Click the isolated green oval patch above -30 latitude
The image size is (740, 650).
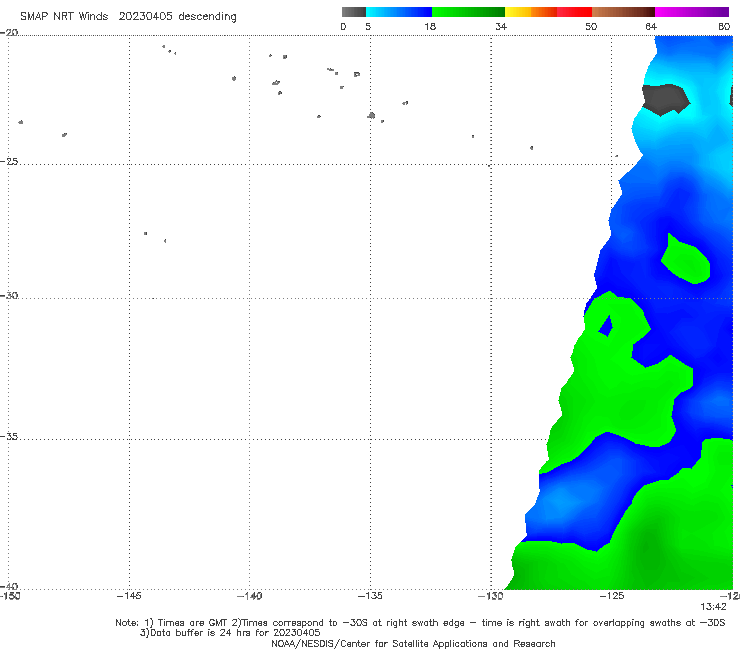tap(685, 260)
